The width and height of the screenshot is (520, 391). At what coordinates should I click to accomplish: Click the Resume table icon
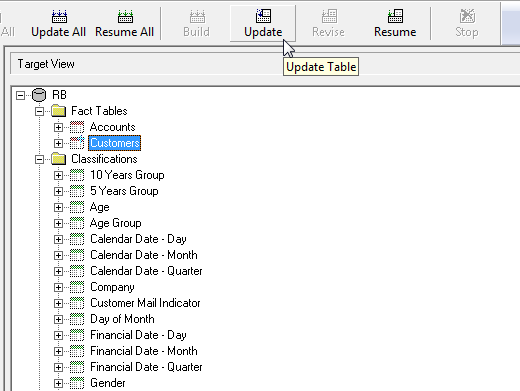pyautogui.click(x=395, y=16)
